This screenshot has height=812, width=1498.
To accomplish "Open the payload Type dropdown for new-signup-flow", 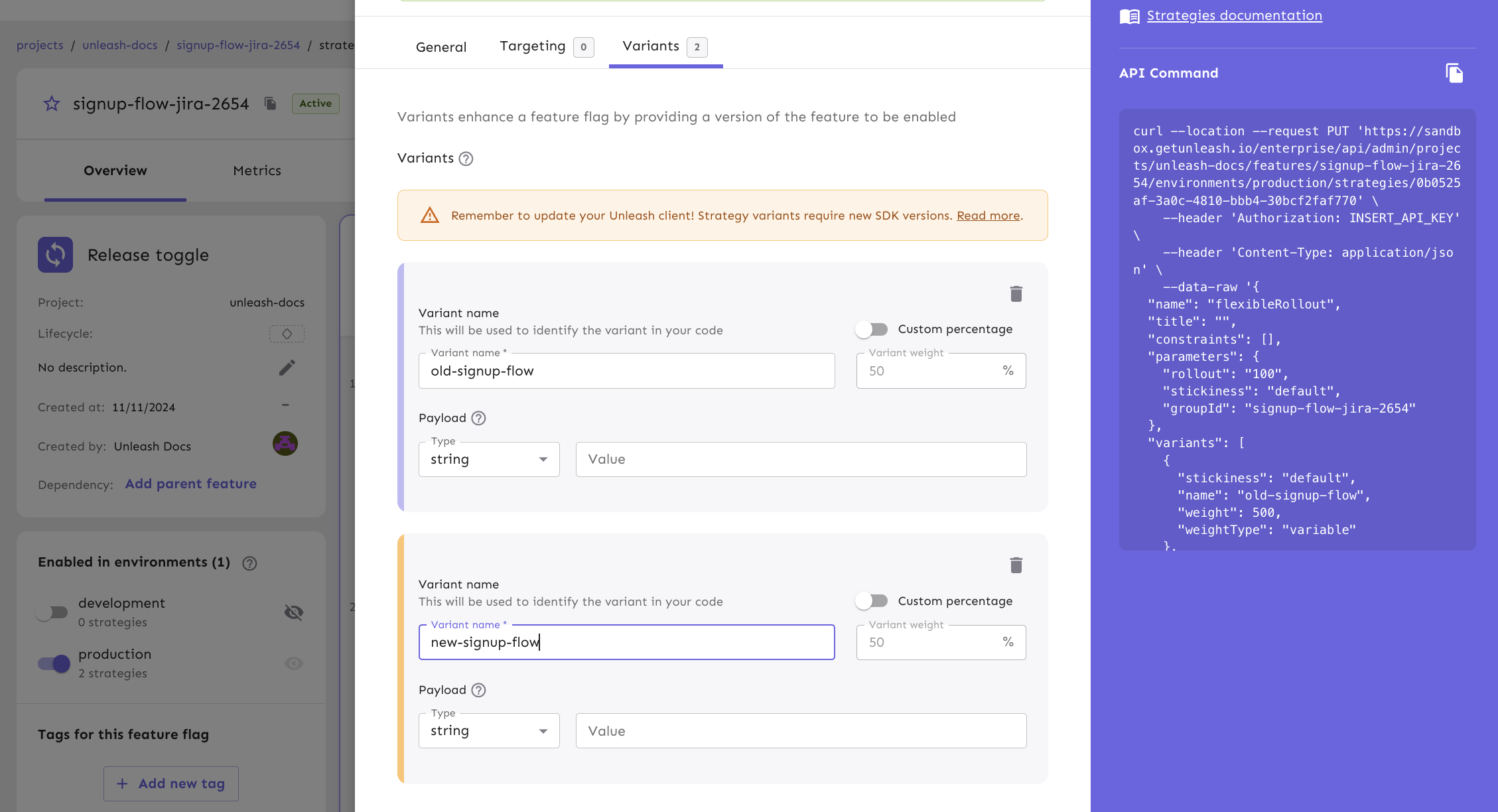I will (x=487, y=731).
